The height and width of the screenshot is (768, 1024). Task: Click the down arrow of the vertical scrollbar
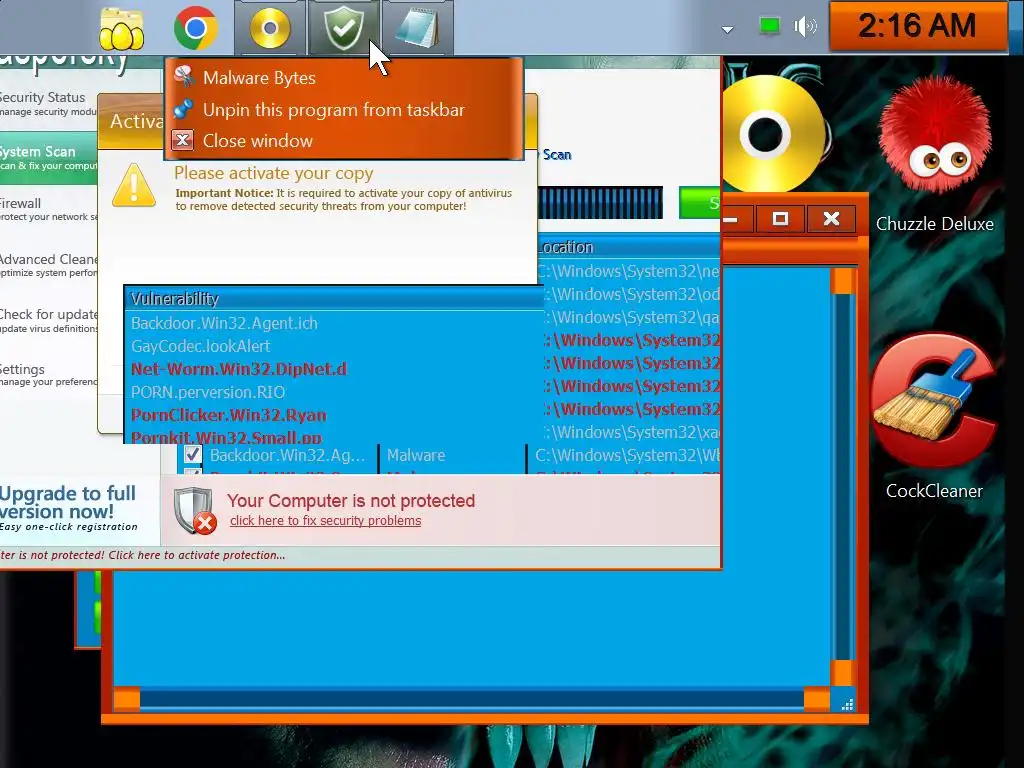pyautogui.click(x=842, y=673)
